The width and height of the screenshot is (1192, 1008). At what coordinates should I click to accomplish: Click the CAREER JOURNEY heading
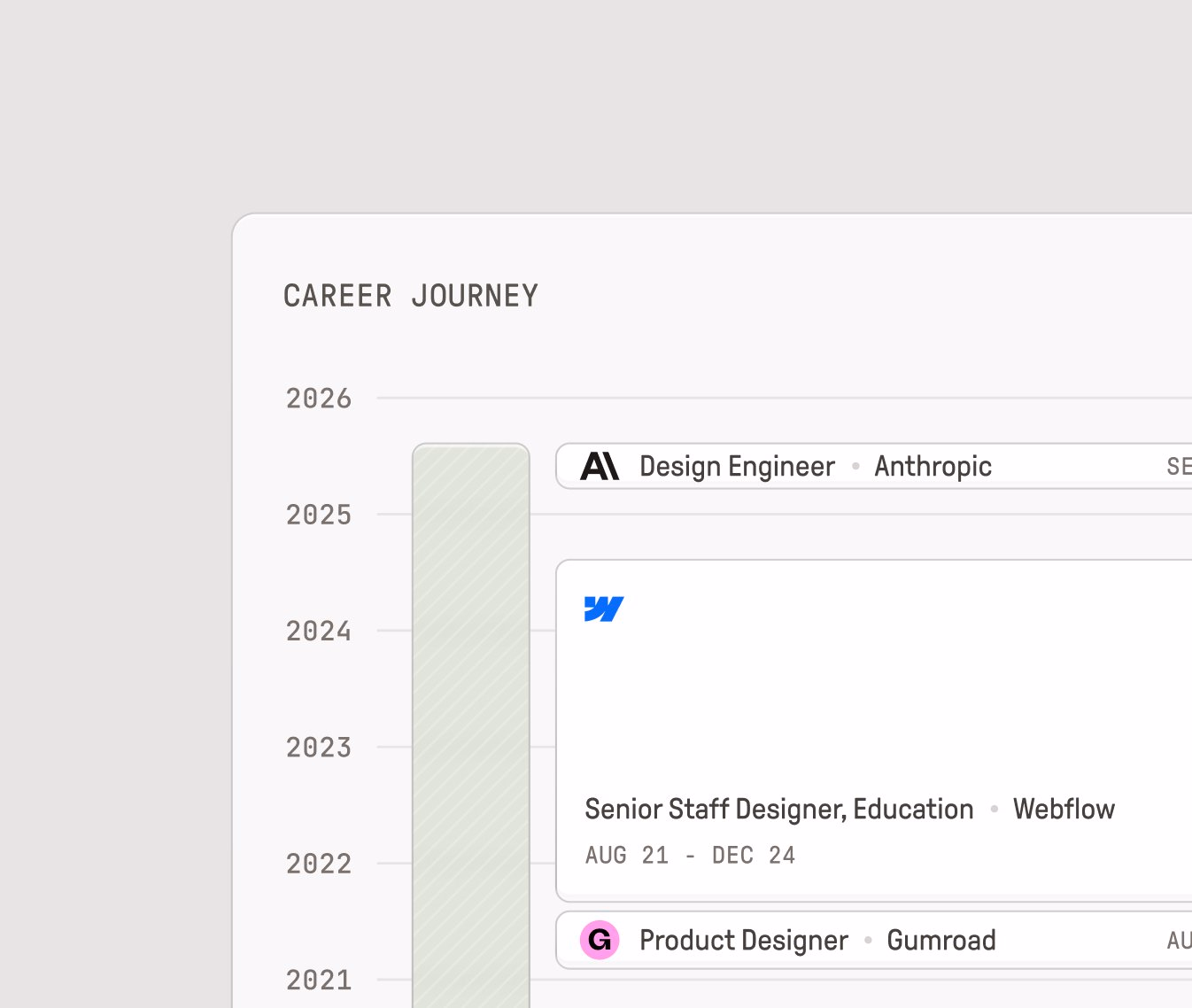click(x=411, y=296)
